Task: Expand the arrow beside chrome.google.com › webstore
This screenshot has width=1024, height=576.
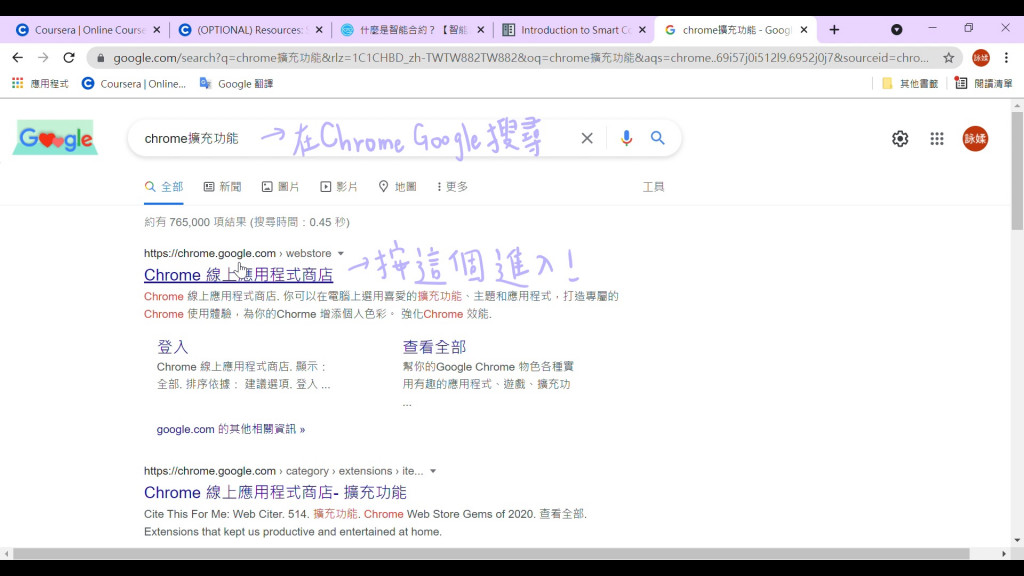Action: 341,253
